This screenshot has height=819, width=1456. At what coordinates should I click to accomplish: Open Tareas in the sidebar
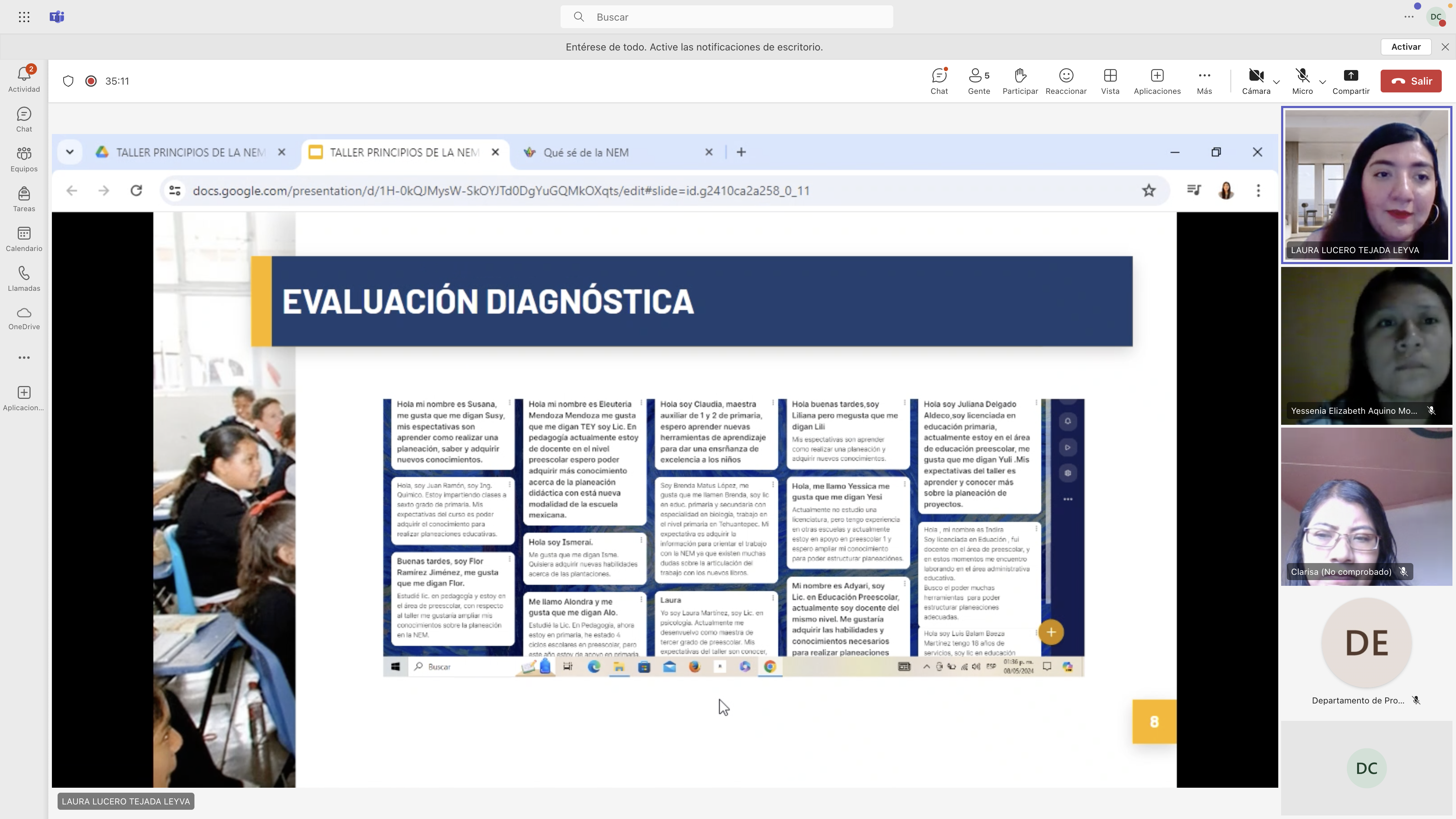(24, 199)
